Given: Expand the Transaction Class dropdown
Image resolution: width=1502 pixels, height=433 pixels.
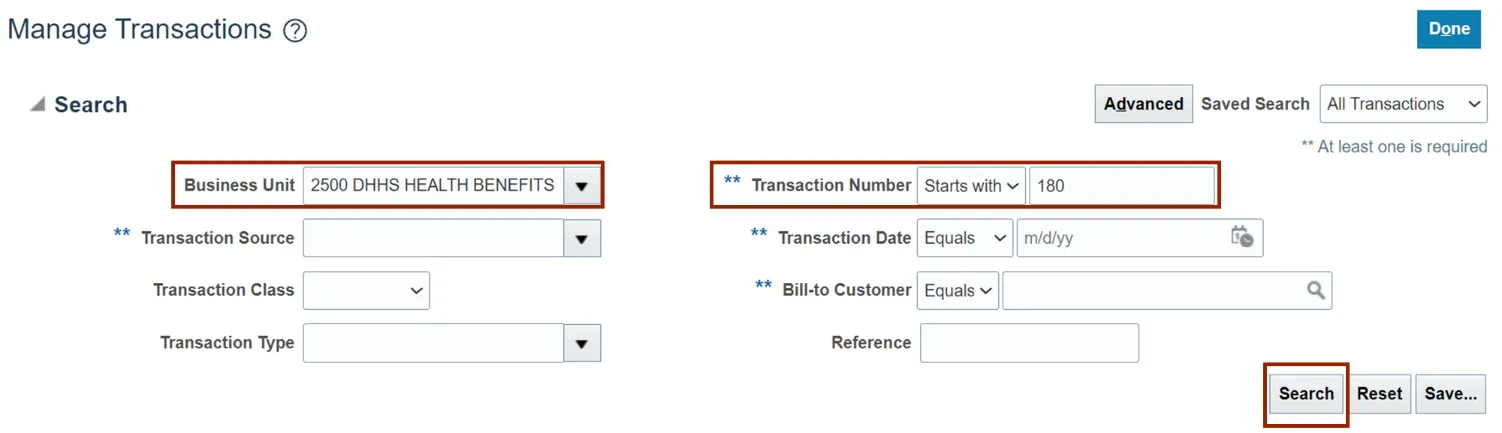Looking at the screenshot, I should click(x=366, y=290).
